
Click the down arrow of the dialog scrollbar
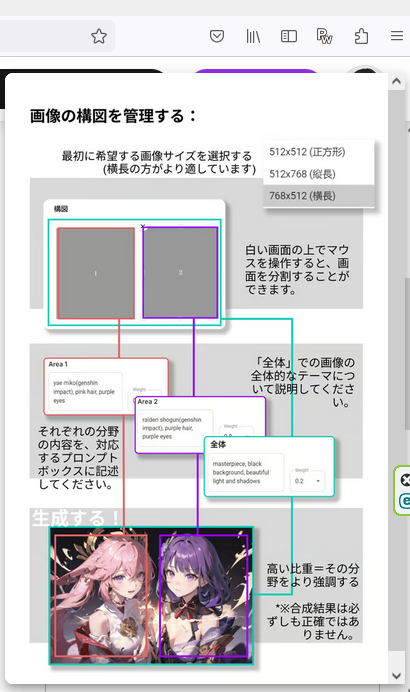(396, 676)
